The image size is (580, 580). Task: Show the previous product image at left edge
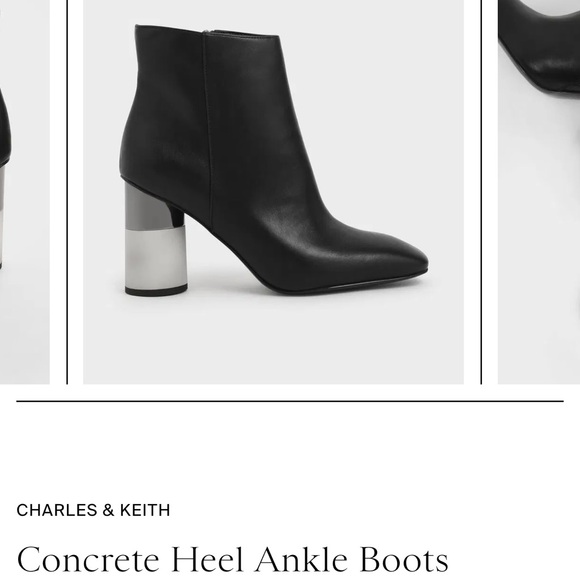click(24, 192)
